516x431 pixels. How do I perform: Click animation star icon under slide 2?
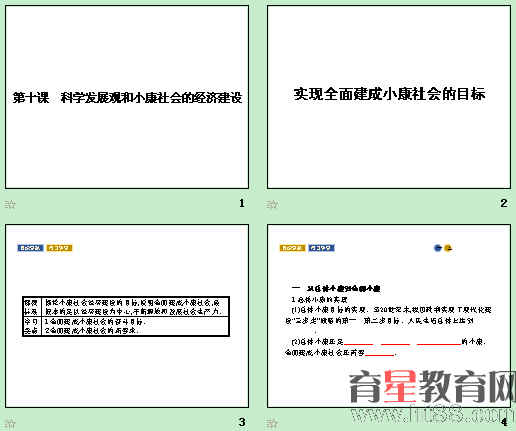point(272,204)
